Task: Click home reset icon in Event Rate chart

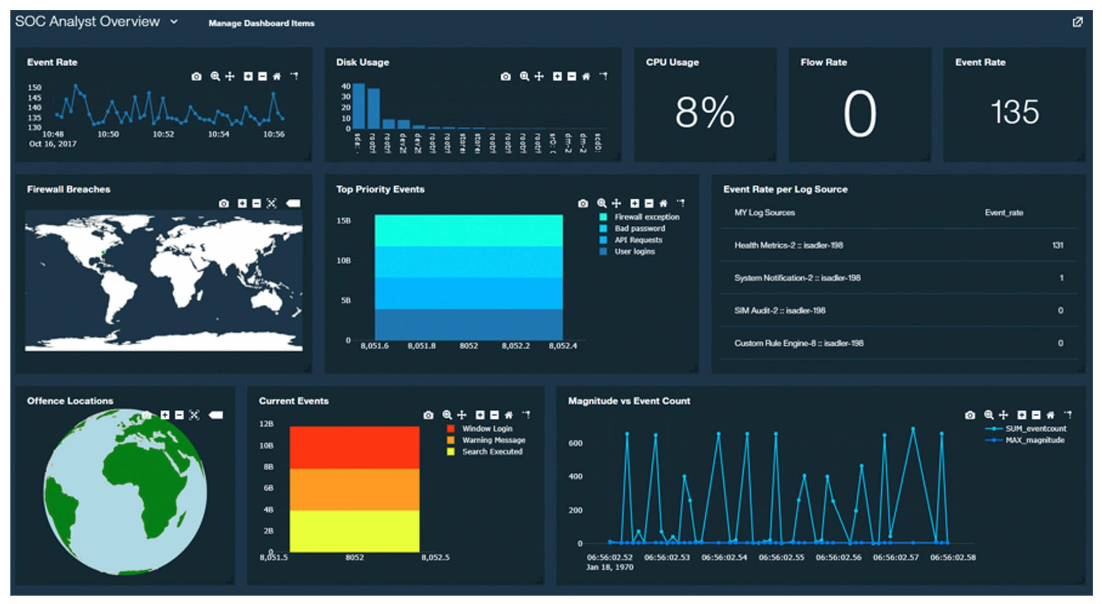Action: point(277,76)
